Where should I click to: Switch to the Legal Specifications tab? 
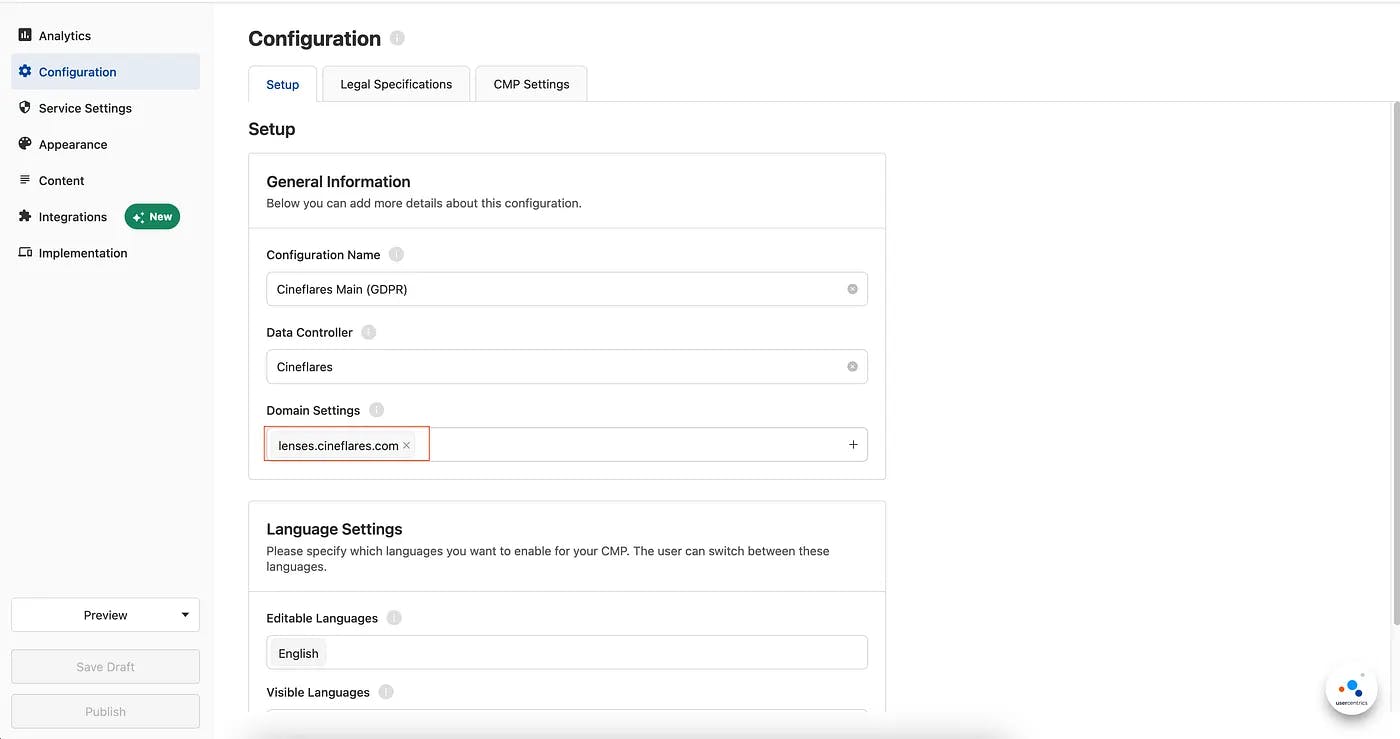[x=396, y=84]
